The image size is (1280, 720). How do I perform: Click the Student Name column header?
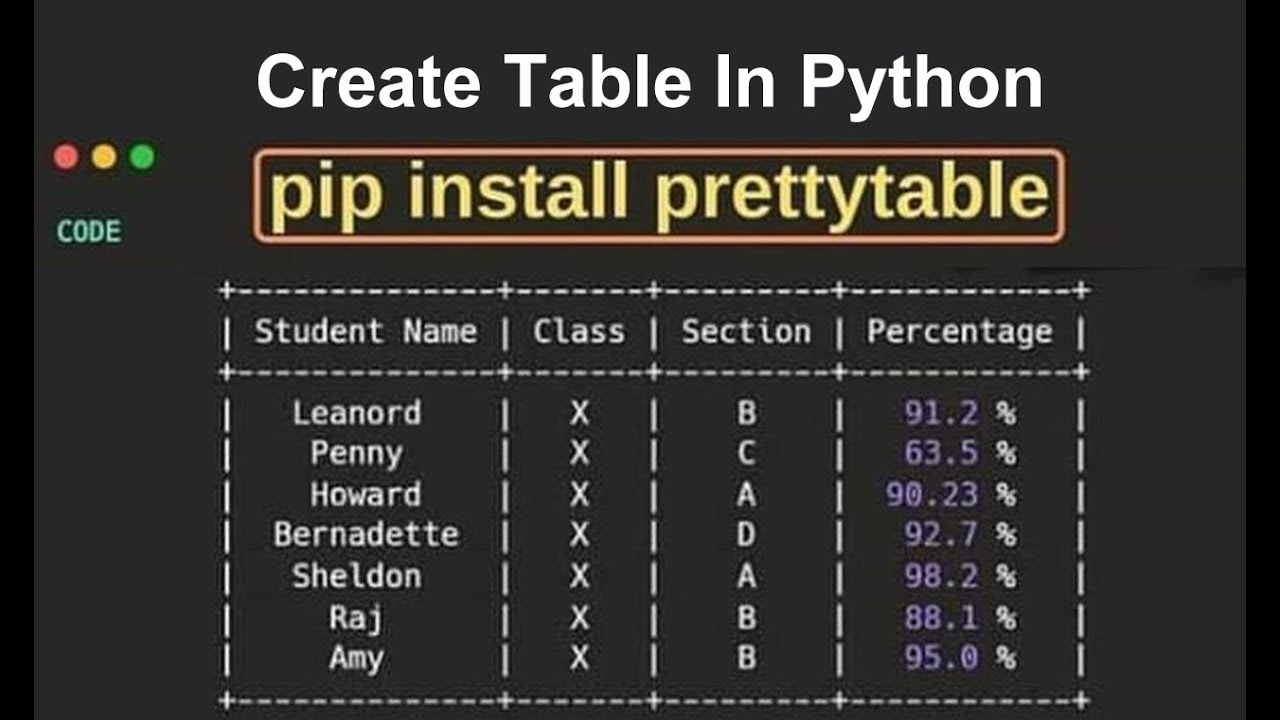tap(365, 332)
